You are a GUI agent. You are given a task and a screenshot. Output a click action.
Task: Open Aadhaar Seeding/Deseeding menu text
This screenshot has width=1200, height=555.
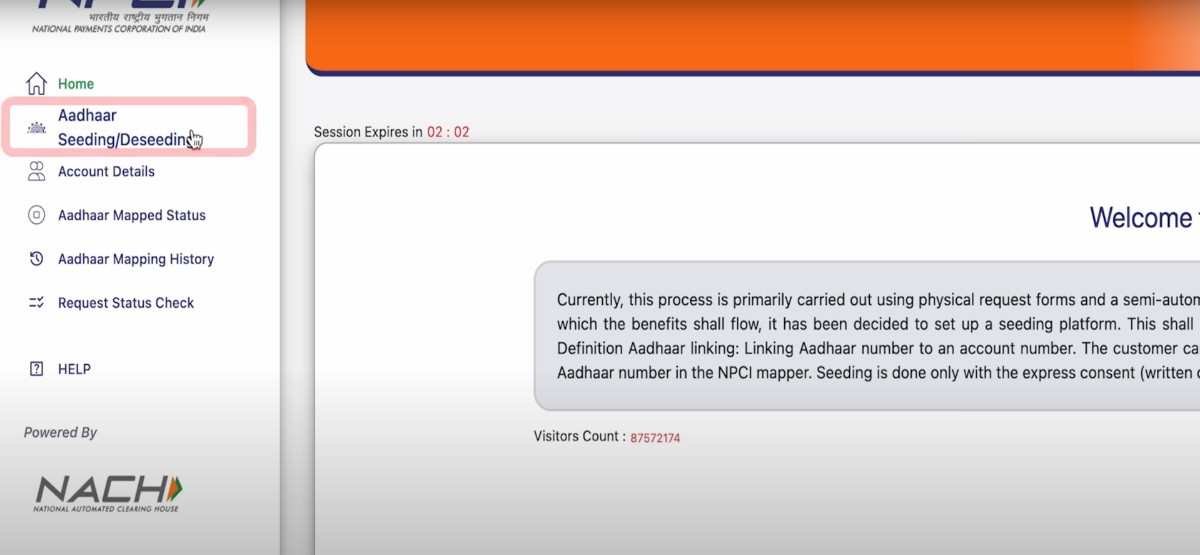click(120, 128)
